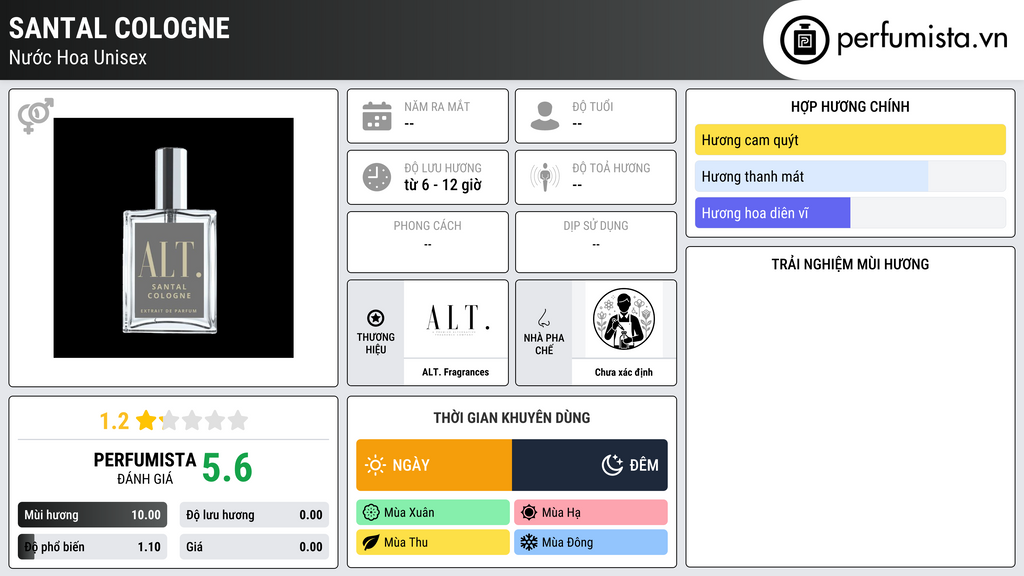Choose the Mùa Xuân season tag
The image size is (1024, 576).
[x=433, y=513]
